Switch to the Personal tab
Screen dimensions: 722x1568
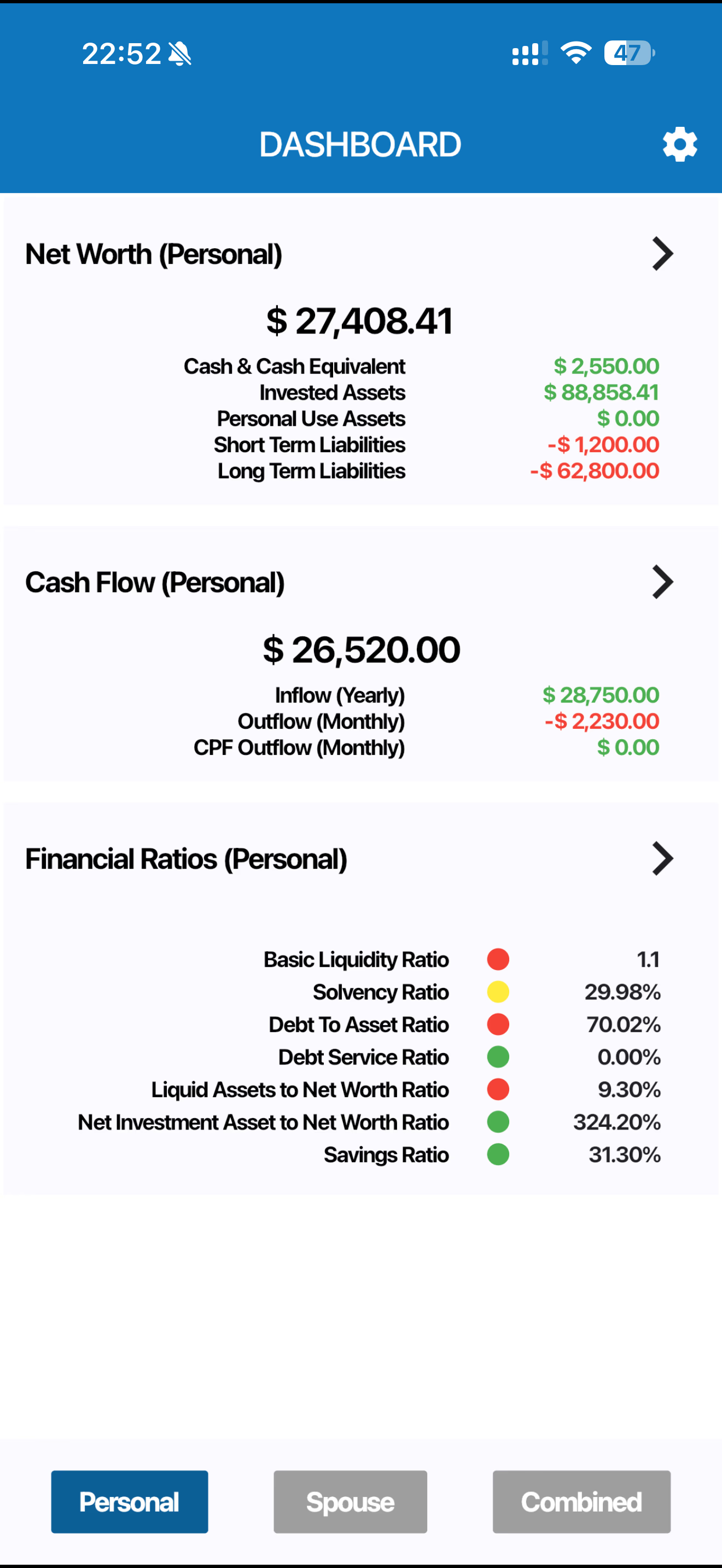point(130,1502)
